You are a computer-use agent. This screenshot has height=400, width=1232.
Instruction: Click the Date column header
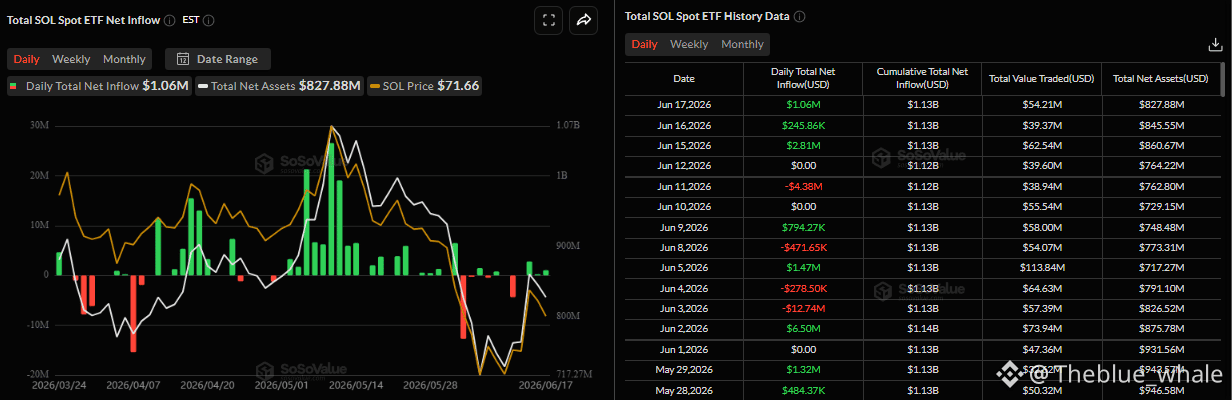pos(684,78)
